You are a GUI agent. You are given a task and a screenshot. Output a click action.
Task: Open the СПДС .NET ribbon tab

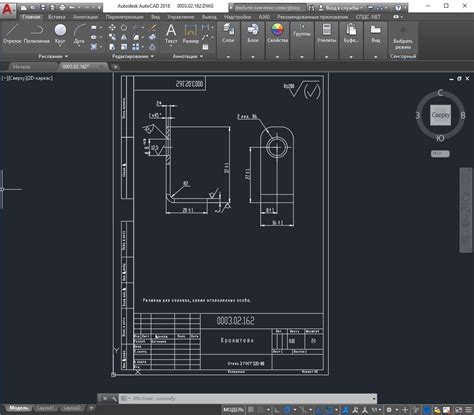click(x=368, y=17)
